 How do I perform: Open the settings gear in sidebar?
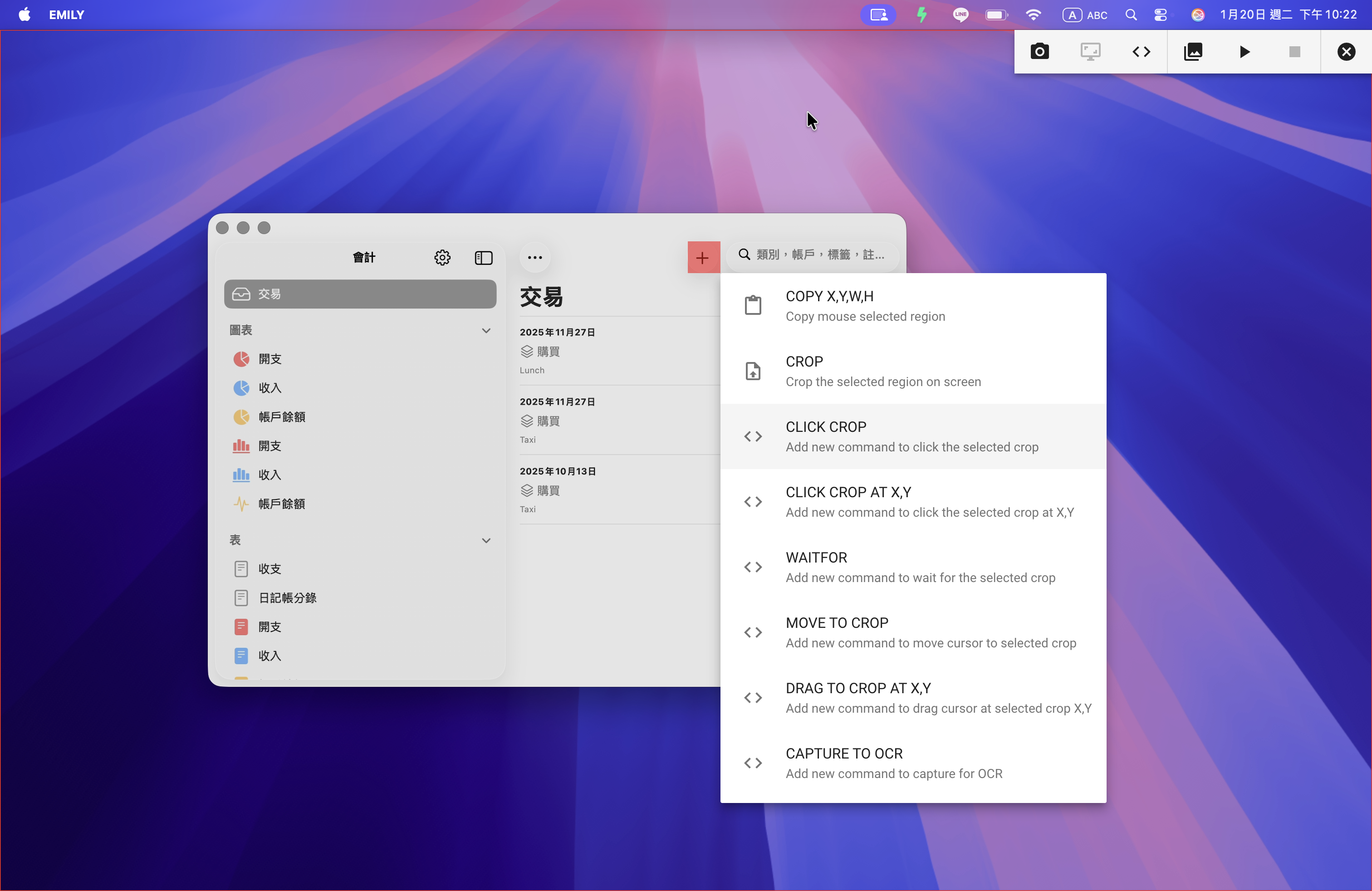coord(442,258)
